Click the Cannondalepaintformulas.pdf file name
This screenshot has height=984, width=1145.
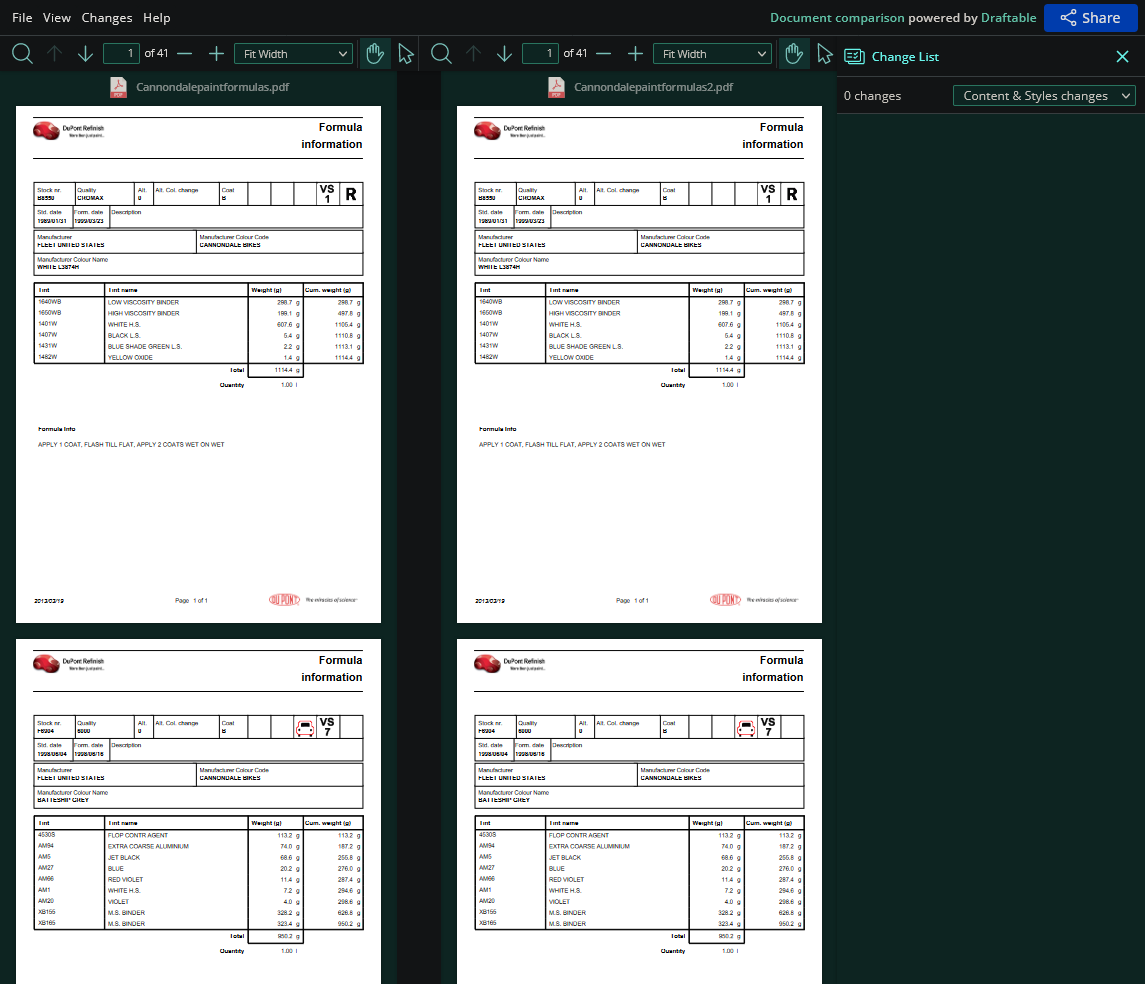(212, 87)
